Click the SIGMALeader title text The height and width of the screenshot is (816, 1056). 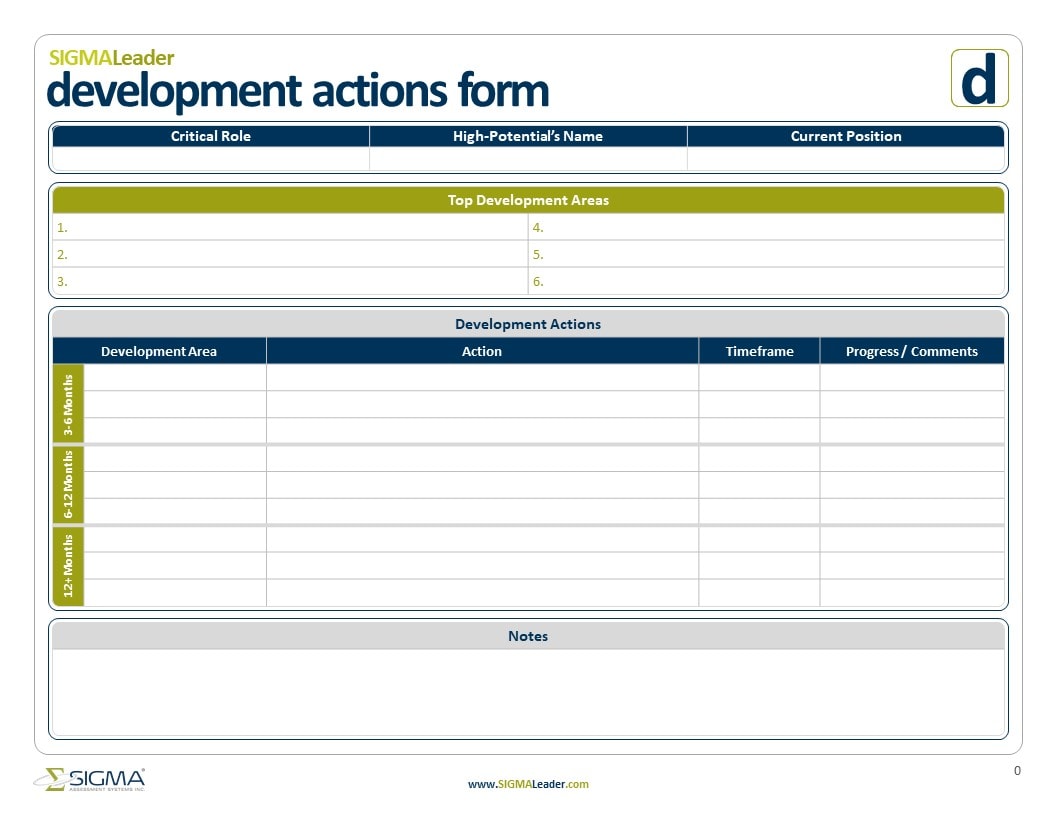pyautogui.click(x=111, y=58)
